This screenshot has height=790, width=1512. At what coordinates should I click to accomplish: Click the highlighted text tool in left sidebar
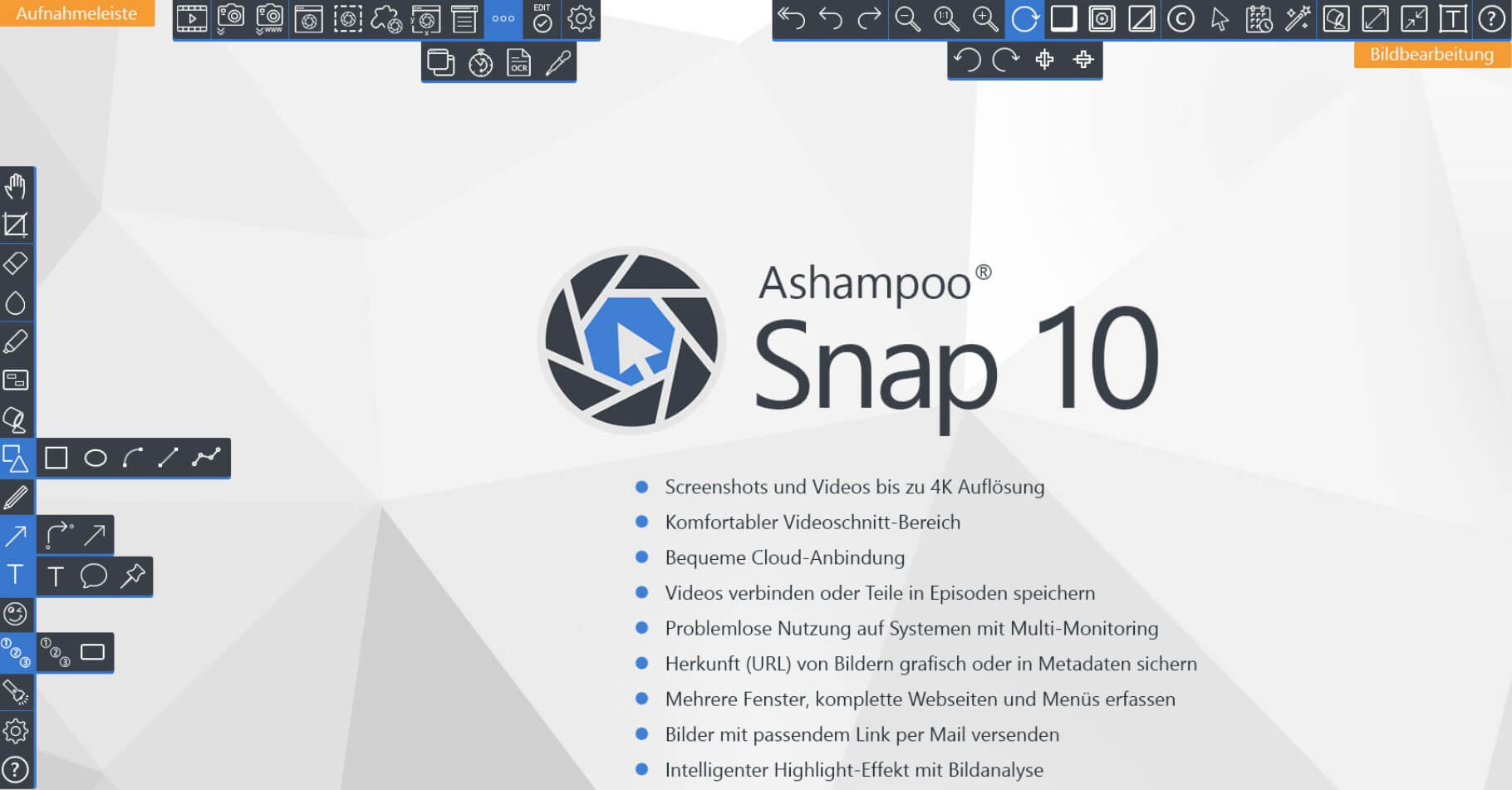tap(16, 575)
